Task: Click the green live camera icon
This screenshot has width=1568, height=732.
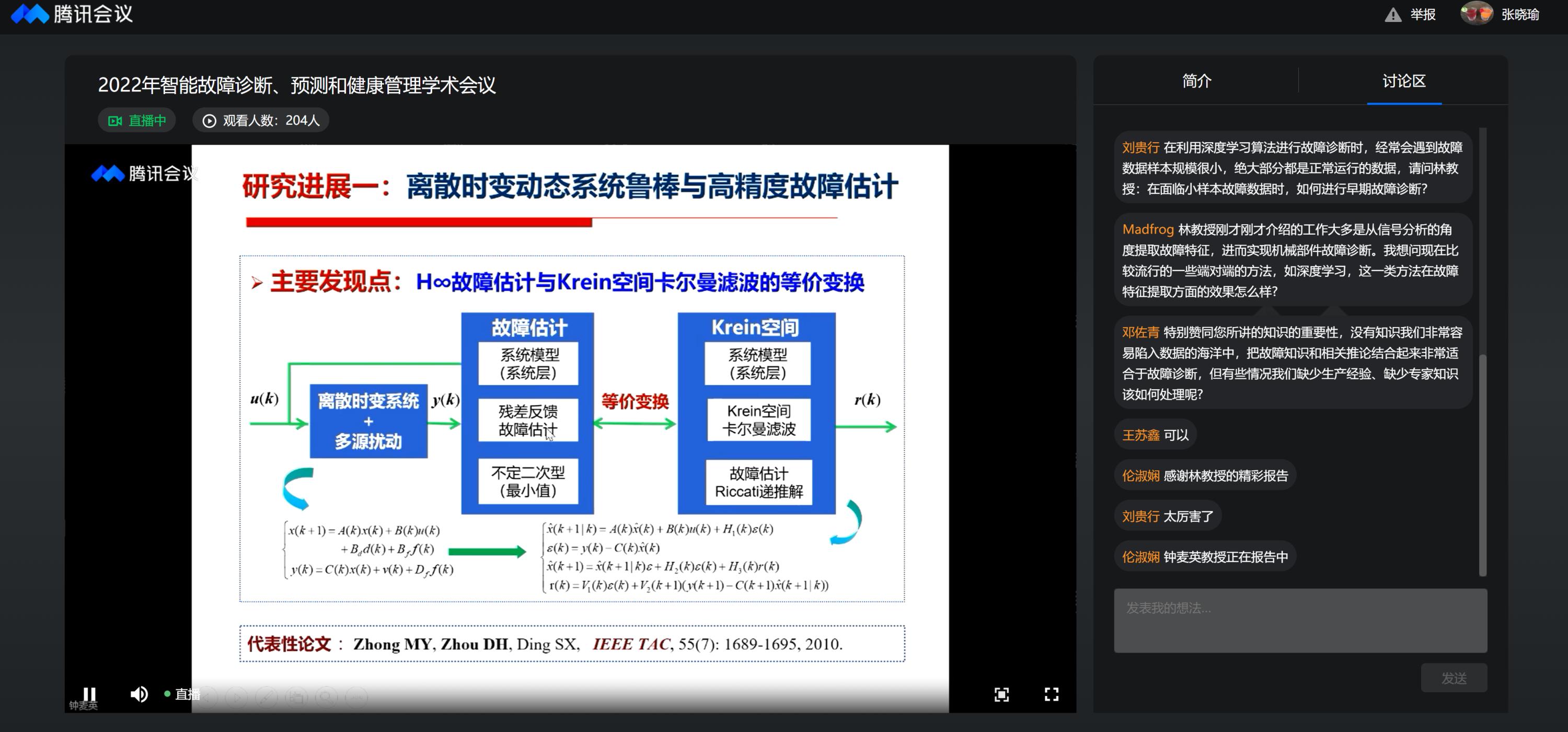Action: tap(115, 121)
